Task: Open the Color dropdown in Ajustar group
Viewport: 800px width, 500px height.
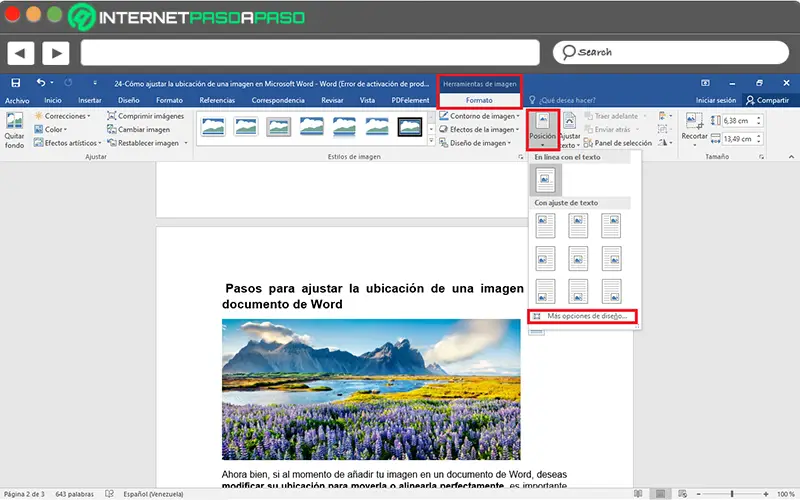Action: (51, 130)
